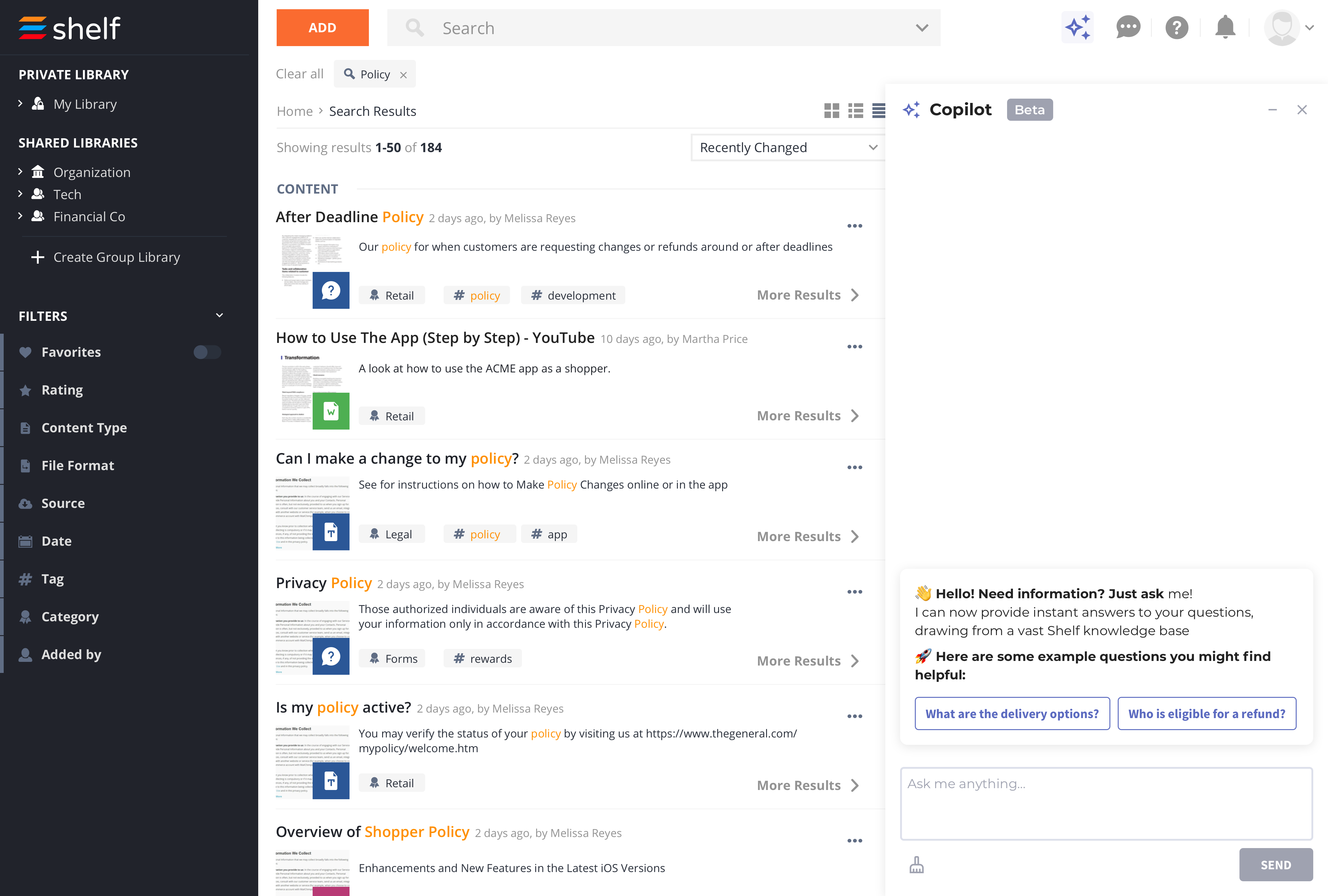Viewport: 1328px width, 896px height.
Task: Open the Tag filter in sidebar
Action: [53, 579]
